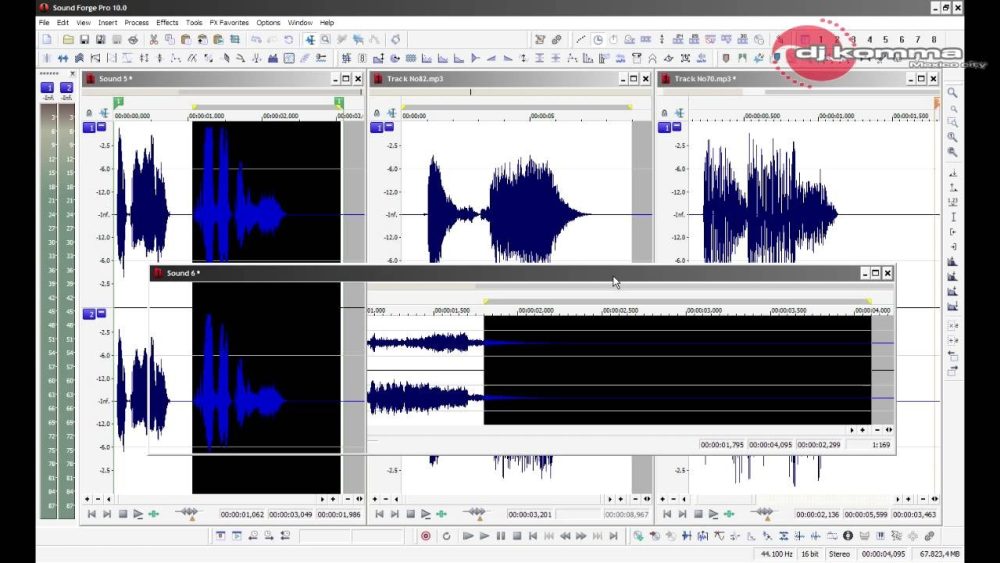Click the Paste icon in toolbar
Image resolution: width=1000 pixels, height=563 pixels.
(x=186, y=40)
